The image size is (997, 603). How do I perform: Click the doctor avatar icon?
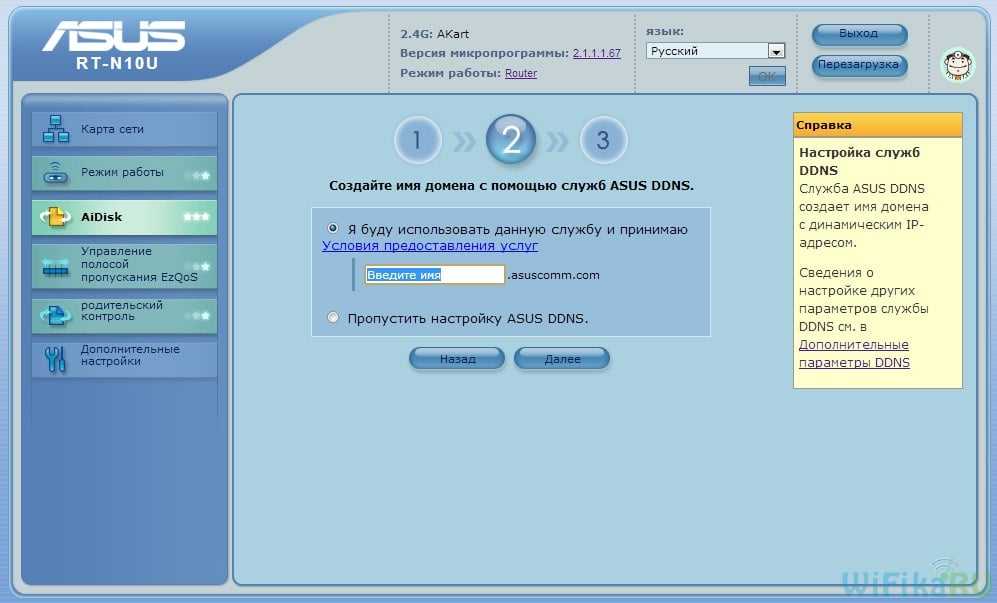958,65
